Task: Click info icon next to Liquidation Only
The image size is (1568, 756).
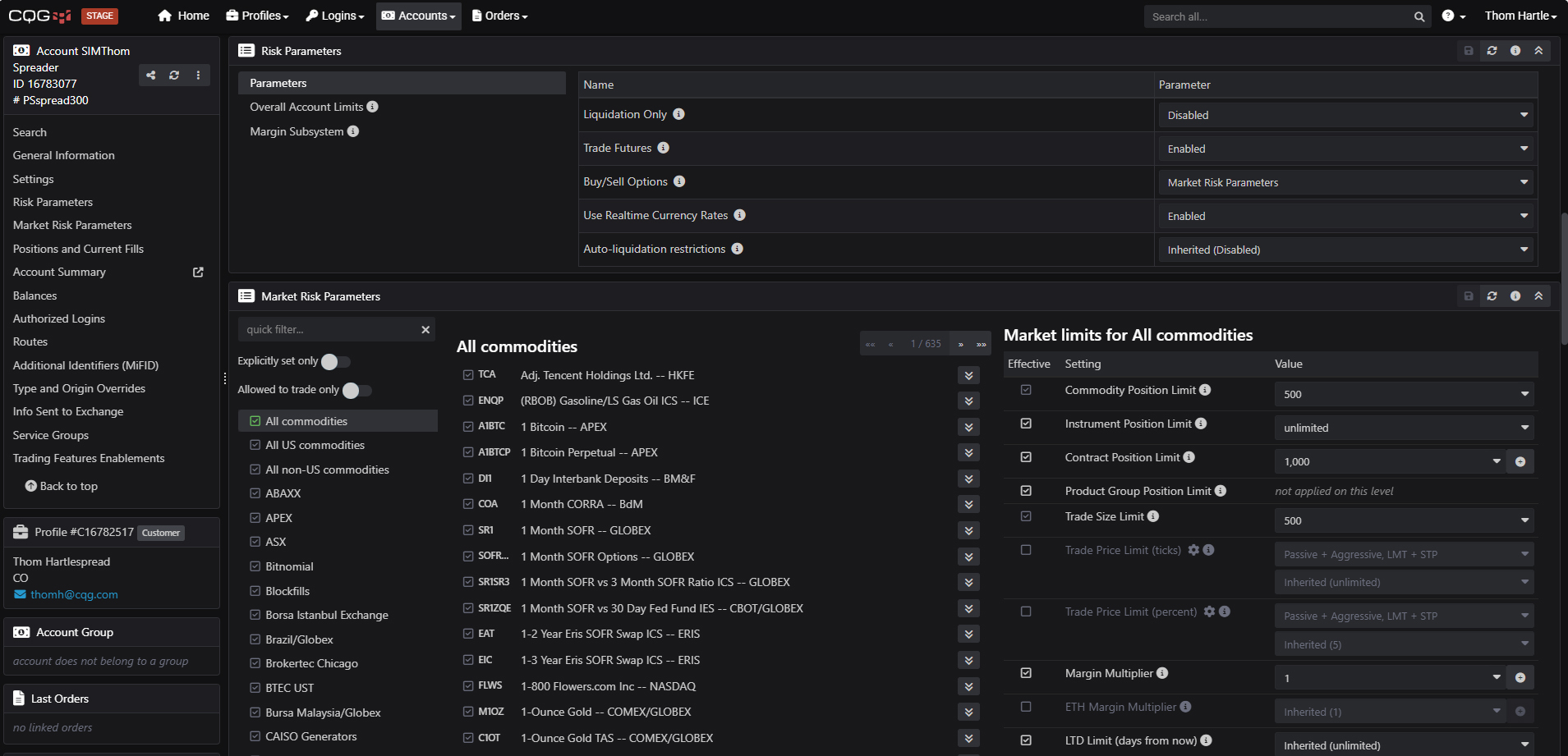Action: coord(678,115)
